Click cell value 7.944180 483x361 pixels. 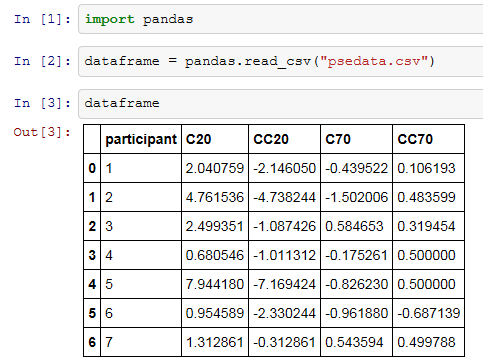pos(215,284)
